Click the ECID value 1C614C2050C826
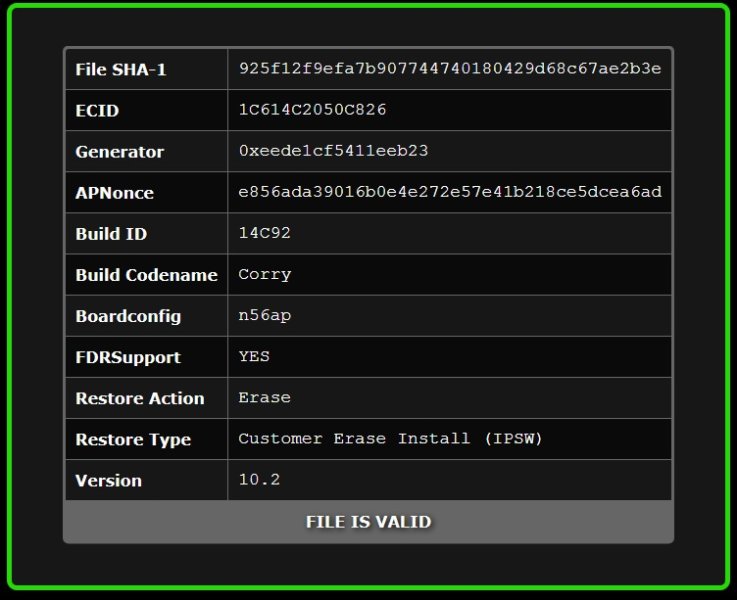The image size is (737, 600). 312,109
